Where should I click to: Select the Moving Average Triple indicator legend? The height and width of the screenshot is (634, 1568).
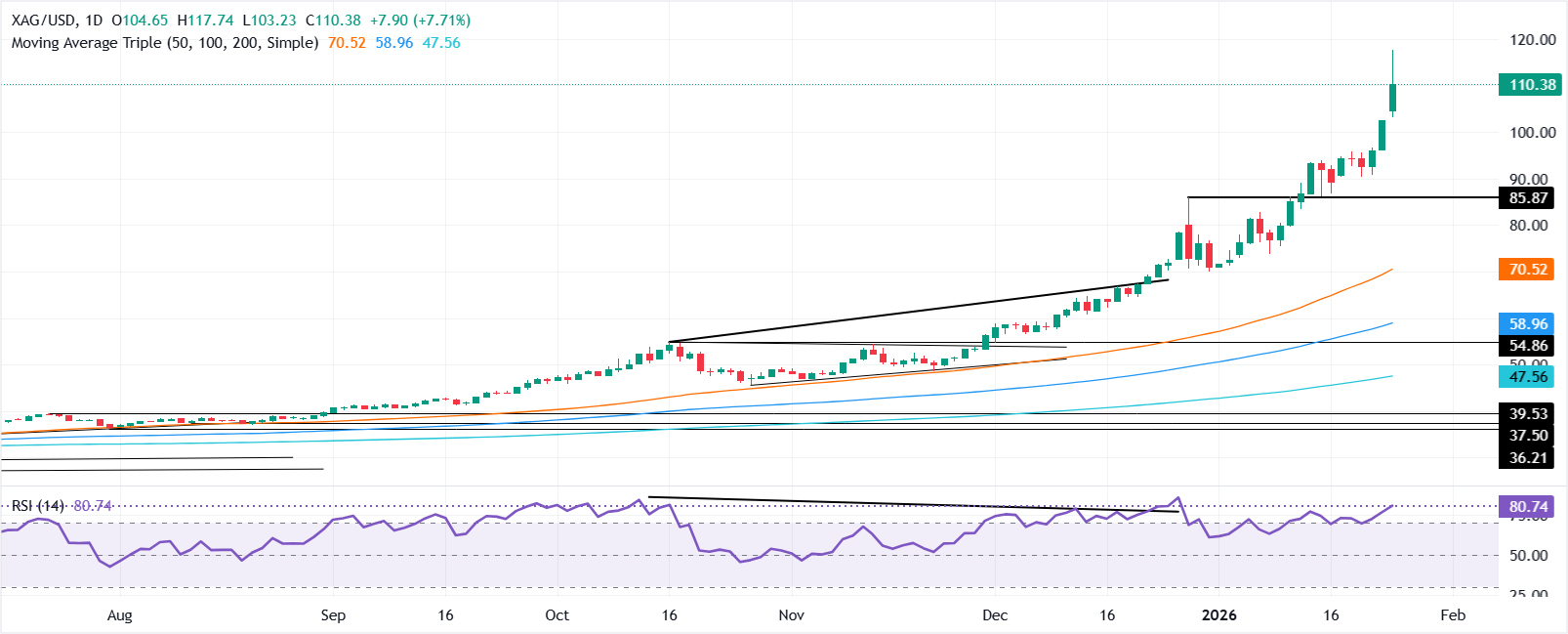(x=165, y=43)
